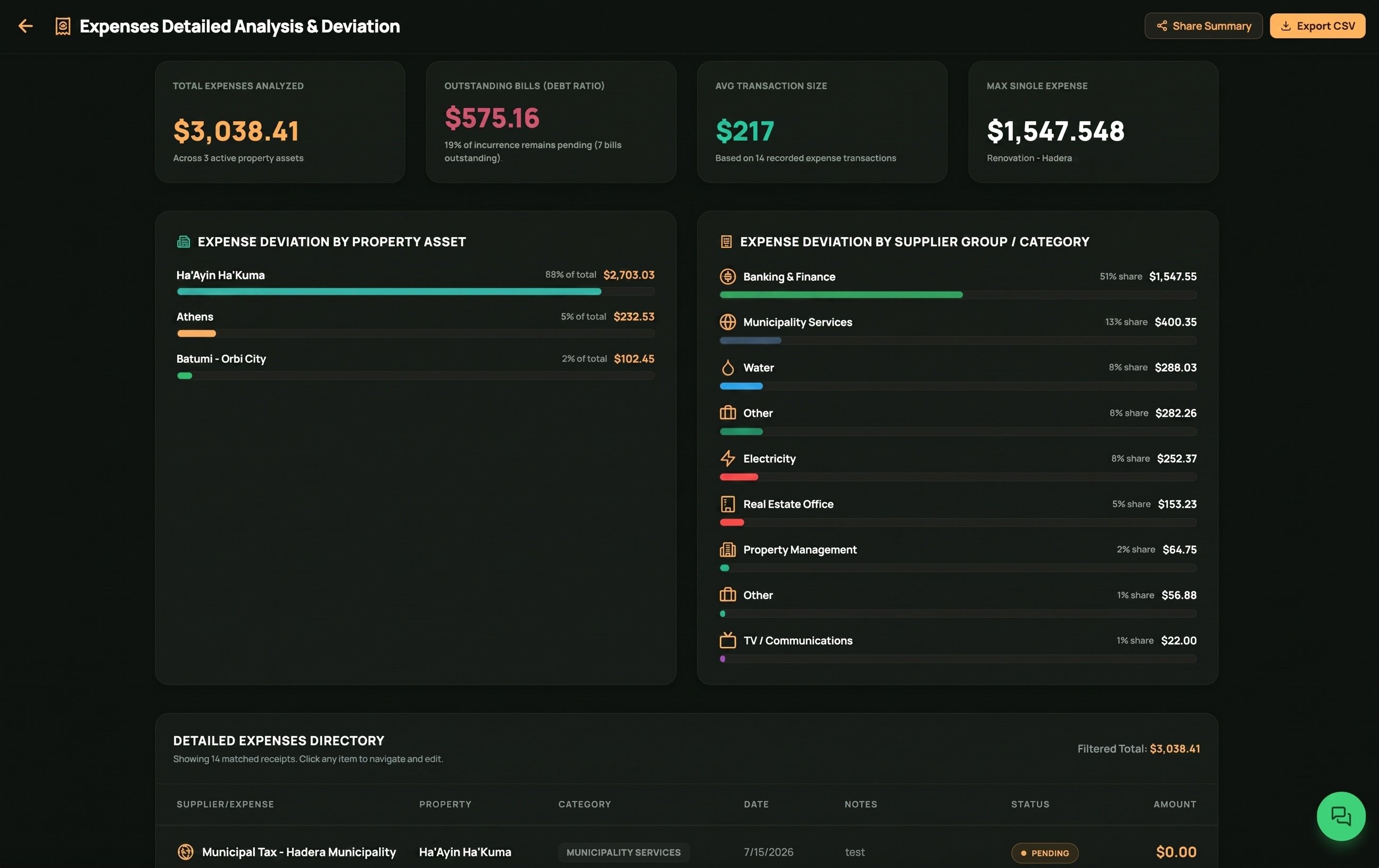The image size is (1379, 868).
Task: Click the Other briefcase icon at $282.26
Action: pos(727,413)
